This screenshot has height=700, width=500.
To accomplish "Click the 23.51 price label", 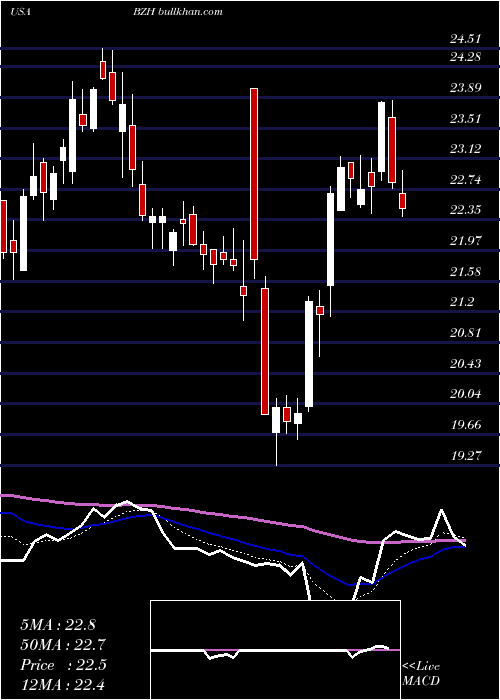I will click(x=466, y=119).
